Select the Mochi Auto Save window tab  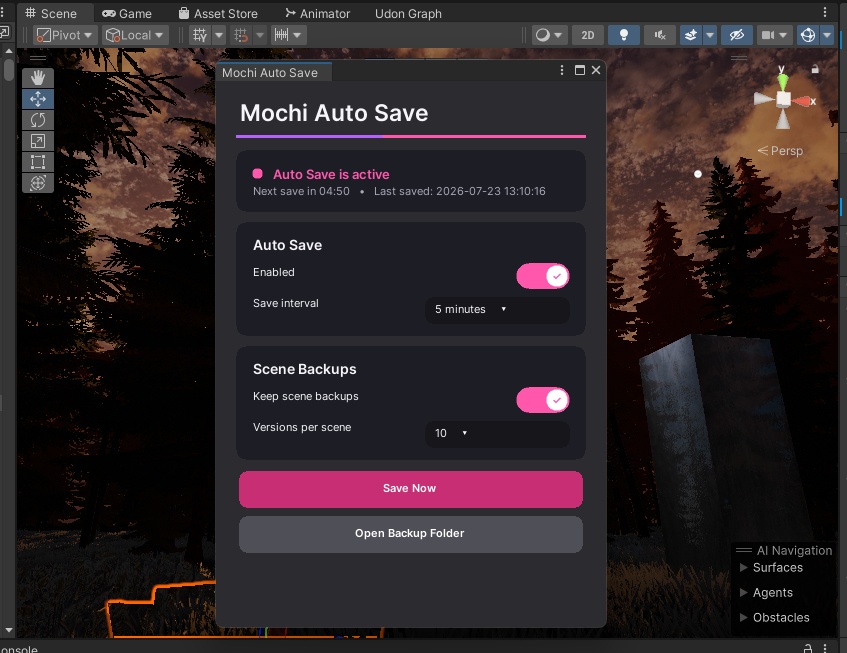tap(273, 72)
